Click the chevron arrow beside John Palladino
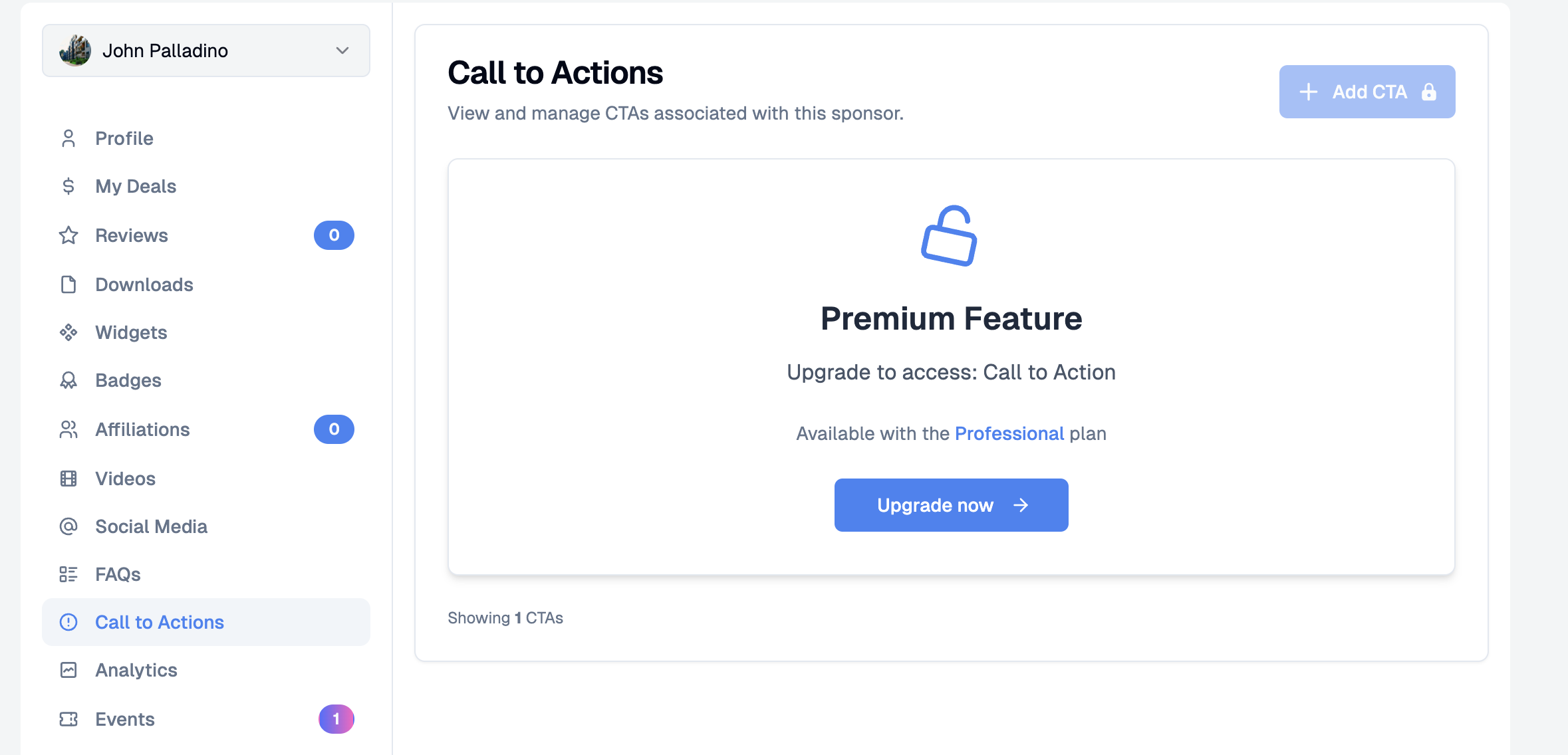This screenshot has width=1568, height=755. pyautogui.click(x=342, y=51)
